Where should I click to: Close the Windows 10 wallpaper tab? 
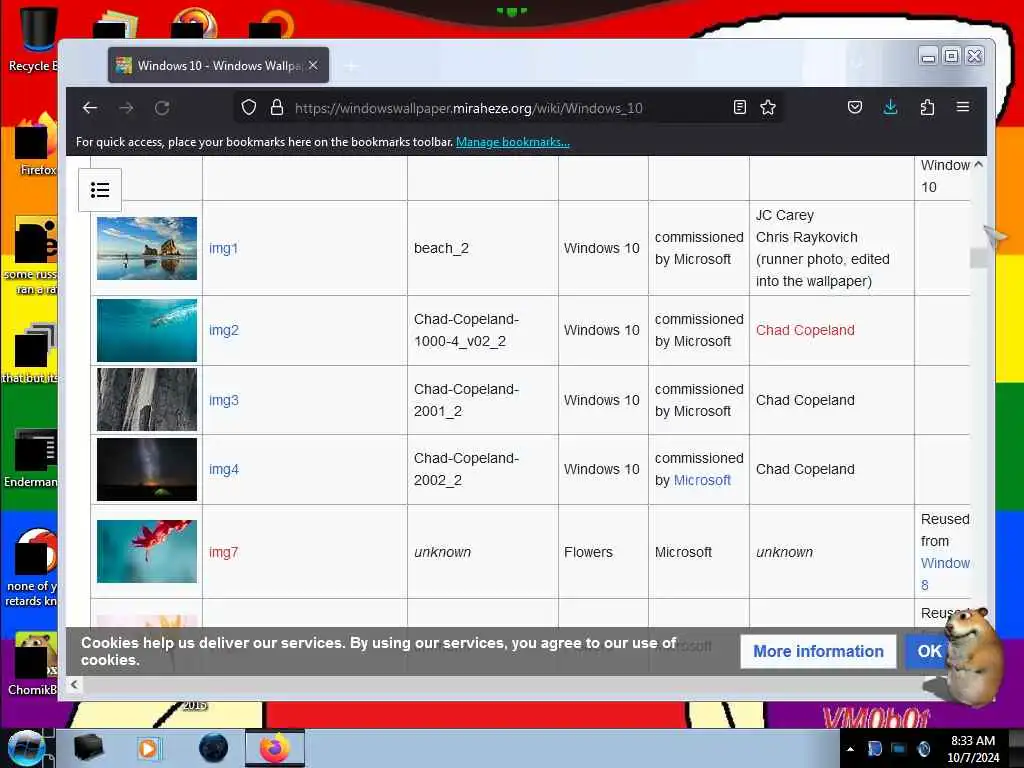[x=313, y=65]
